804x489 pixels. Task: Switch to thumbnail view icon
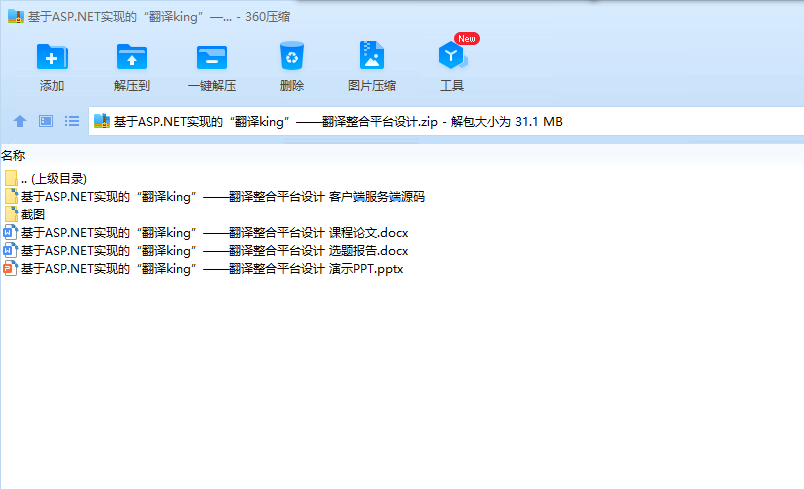46,121
